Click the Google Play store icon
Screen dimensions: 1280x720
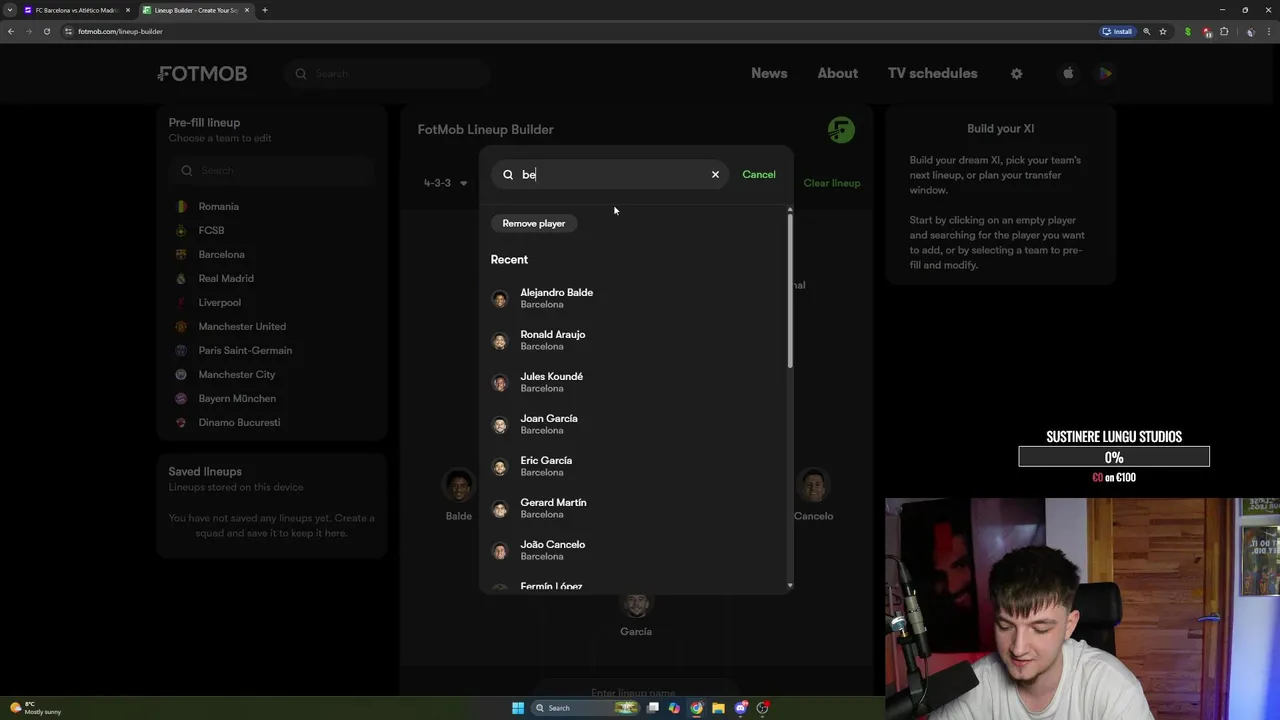click(x=1105, y=73)
